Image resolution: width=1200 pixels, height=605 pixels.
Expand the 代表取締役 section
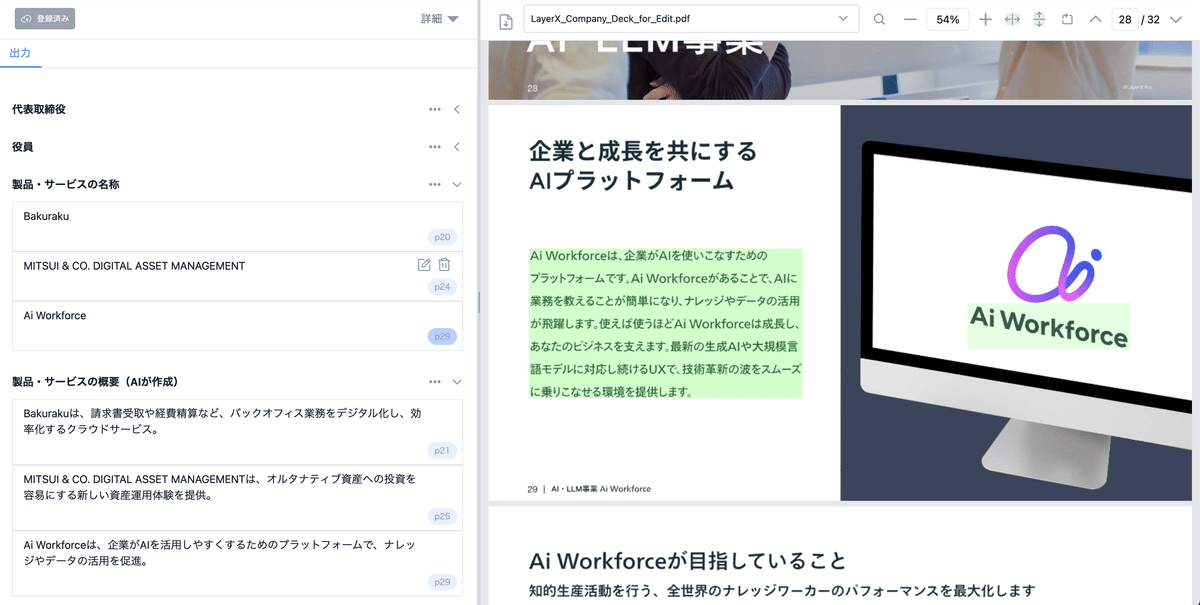(457, 109)
